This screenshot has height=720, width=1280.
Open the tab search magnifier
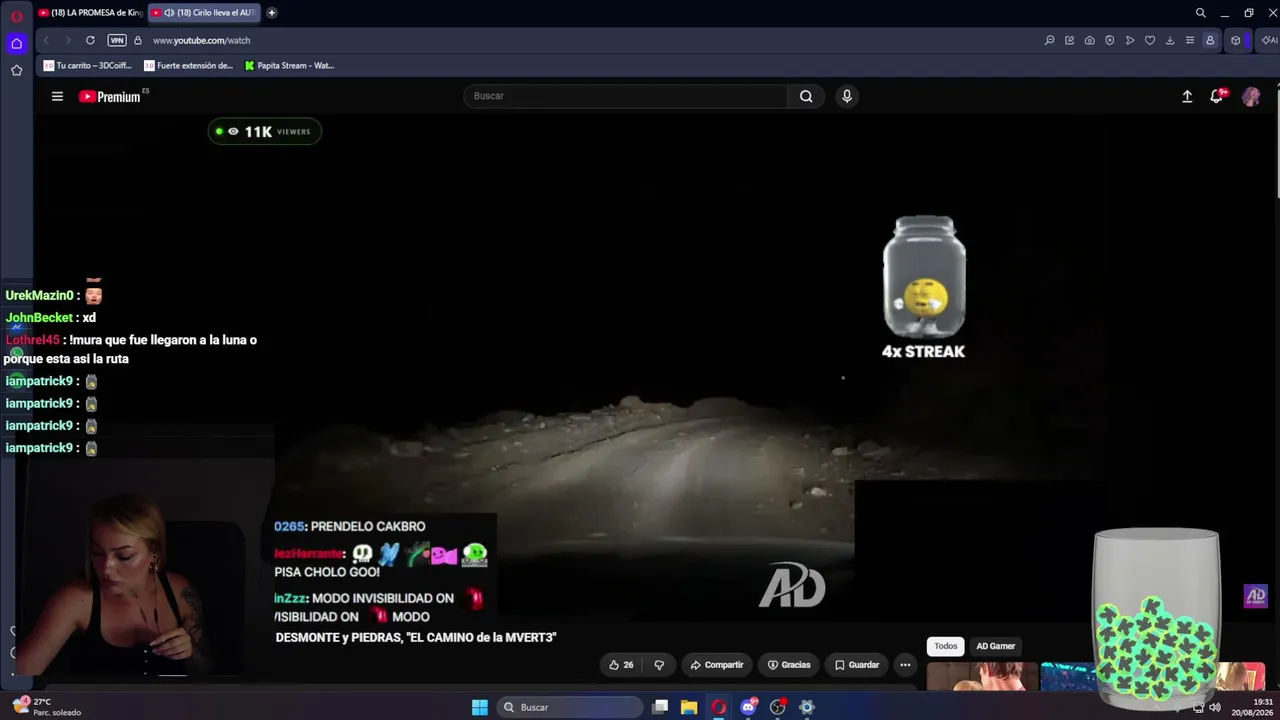pos(1201,13)
